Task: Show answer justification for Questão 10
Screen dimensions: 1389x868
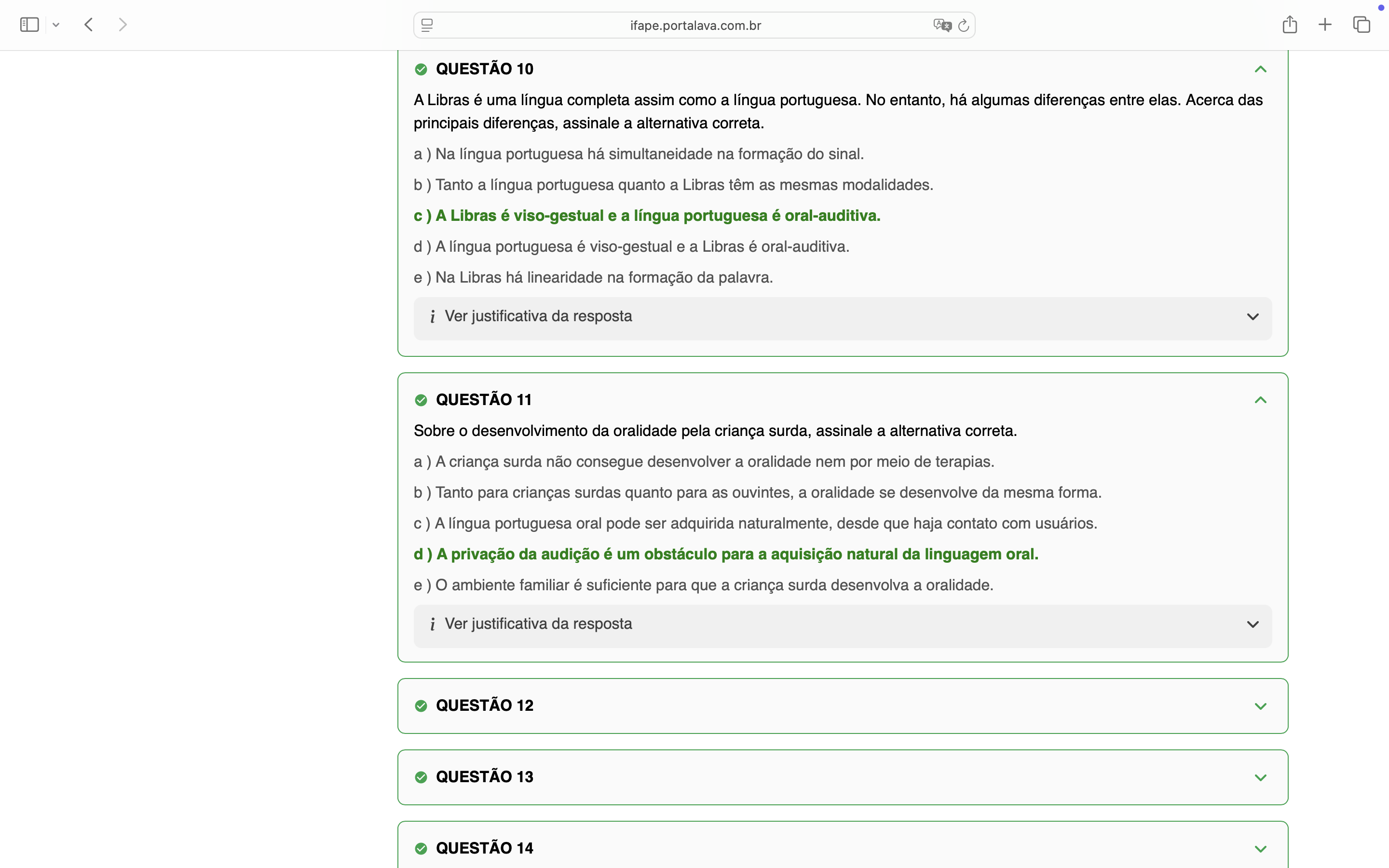Action: point(843,317)
